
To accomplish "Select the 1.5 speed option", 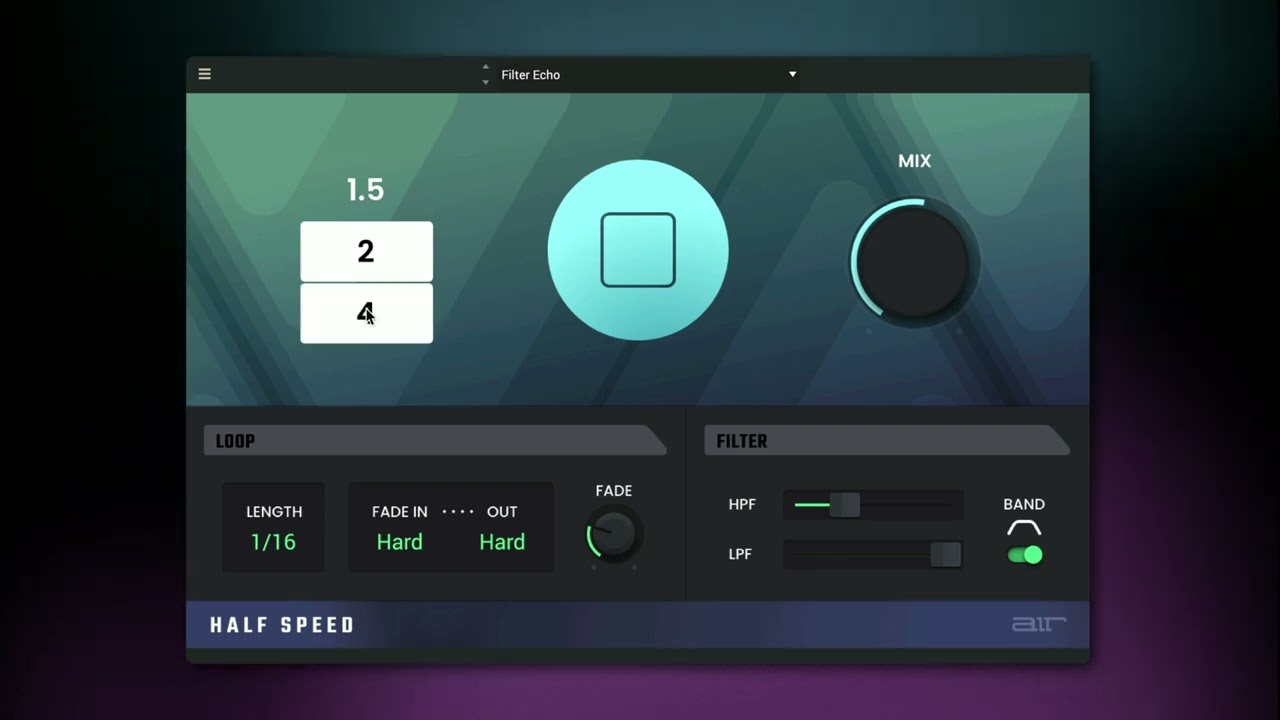I will point(365,190).
